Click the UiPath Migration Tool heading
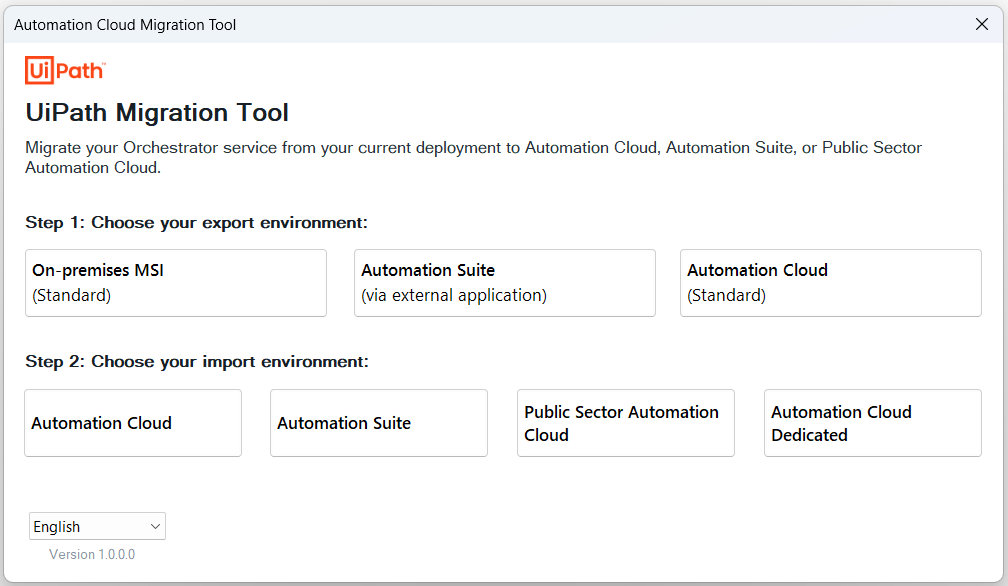The width and height of the screenshot is (1008, 586). (x=157, y=112)
